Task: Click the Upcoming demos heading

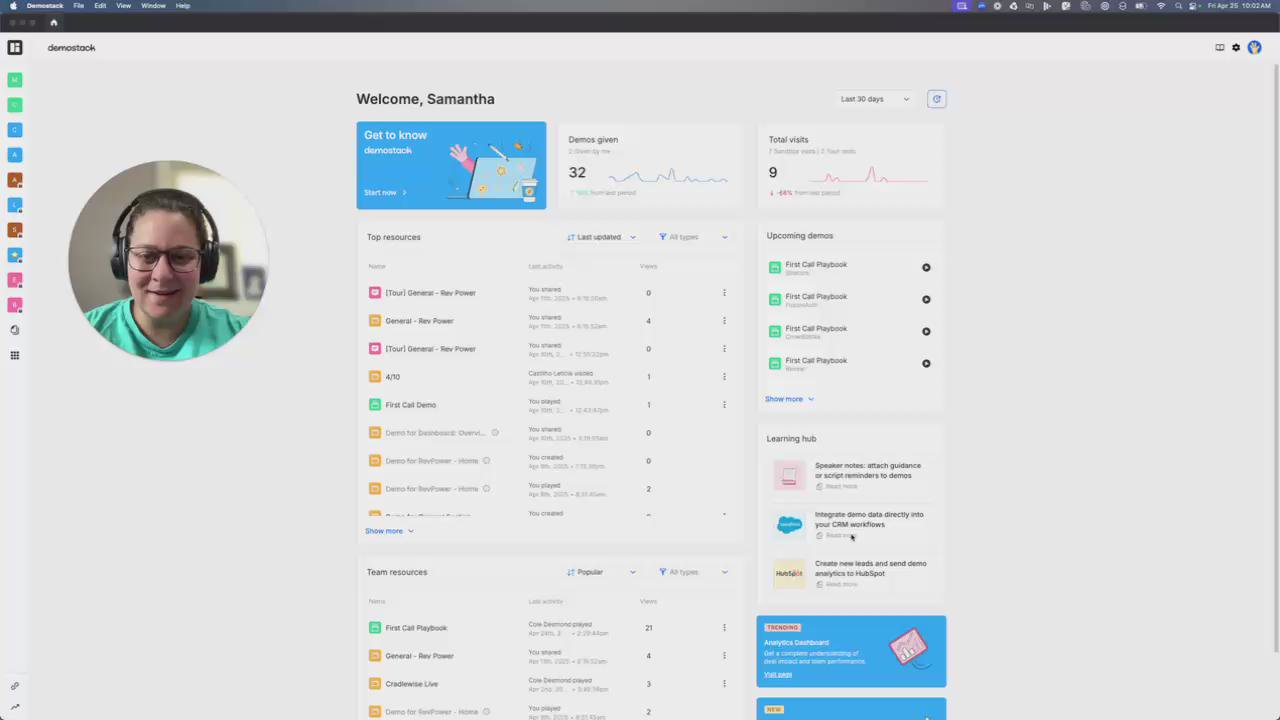Action: 800,236
